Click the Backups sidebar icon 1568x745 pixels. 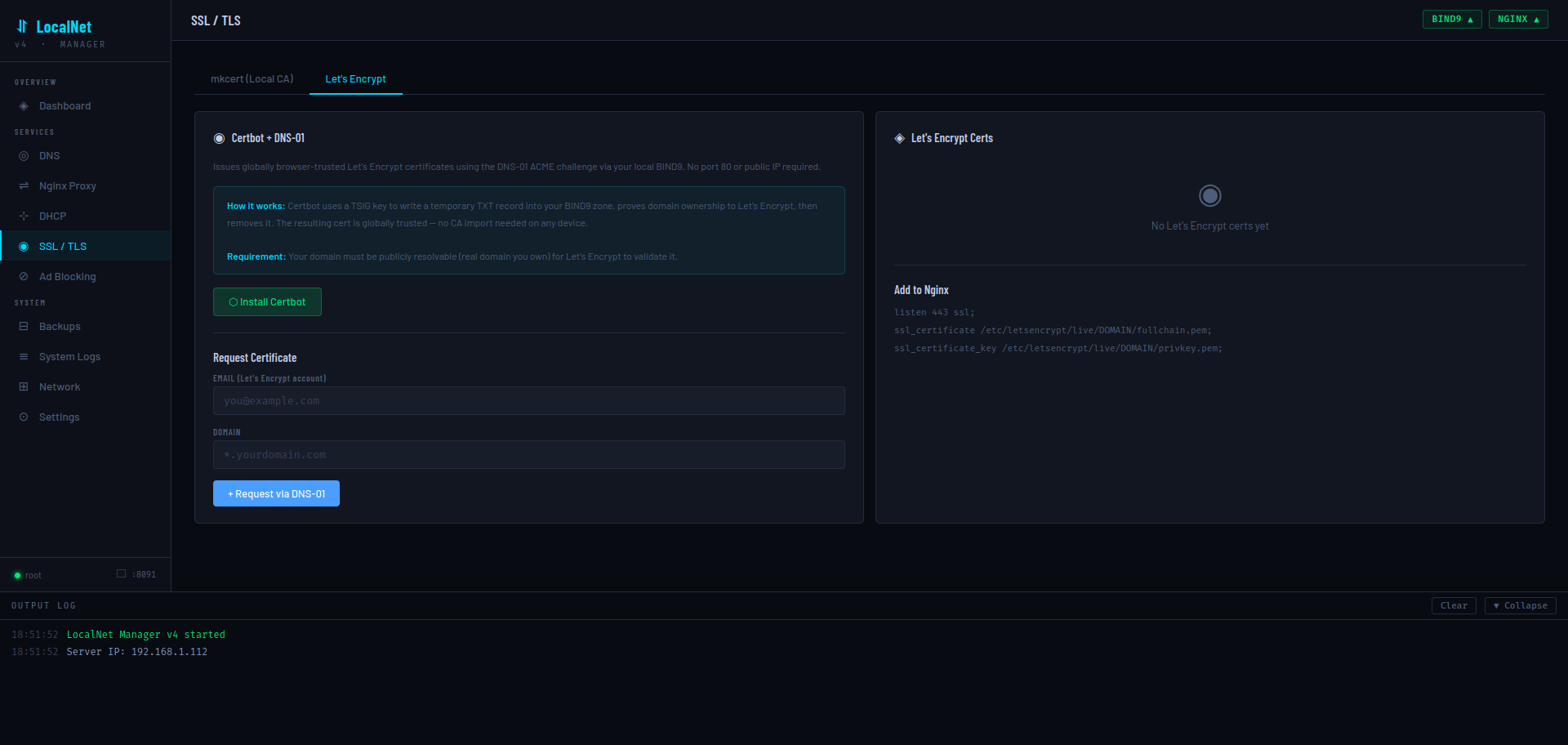[x=24, y=327]
